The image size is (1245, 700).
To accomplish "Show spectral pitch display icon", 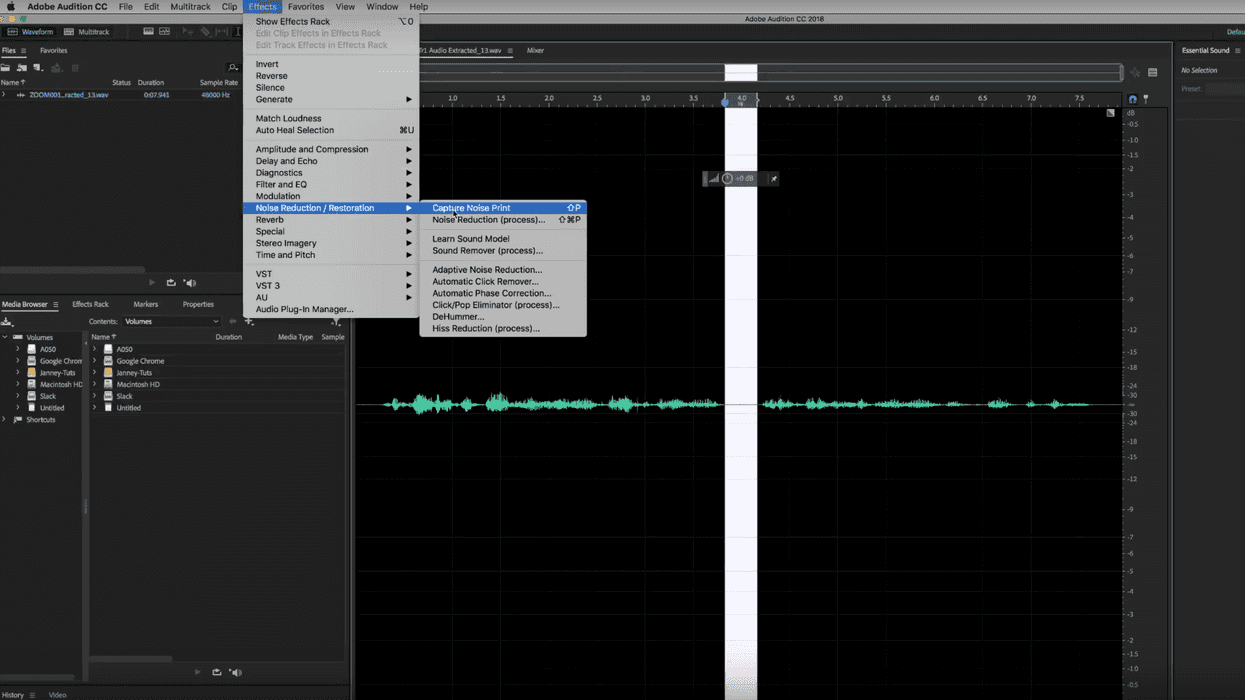I will pyautogui.click(x=165, y=32).
